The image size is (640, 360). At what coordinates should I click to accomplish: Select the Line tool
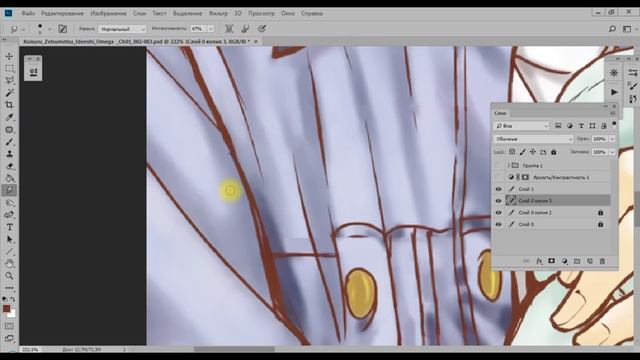(x=9, y=251)
